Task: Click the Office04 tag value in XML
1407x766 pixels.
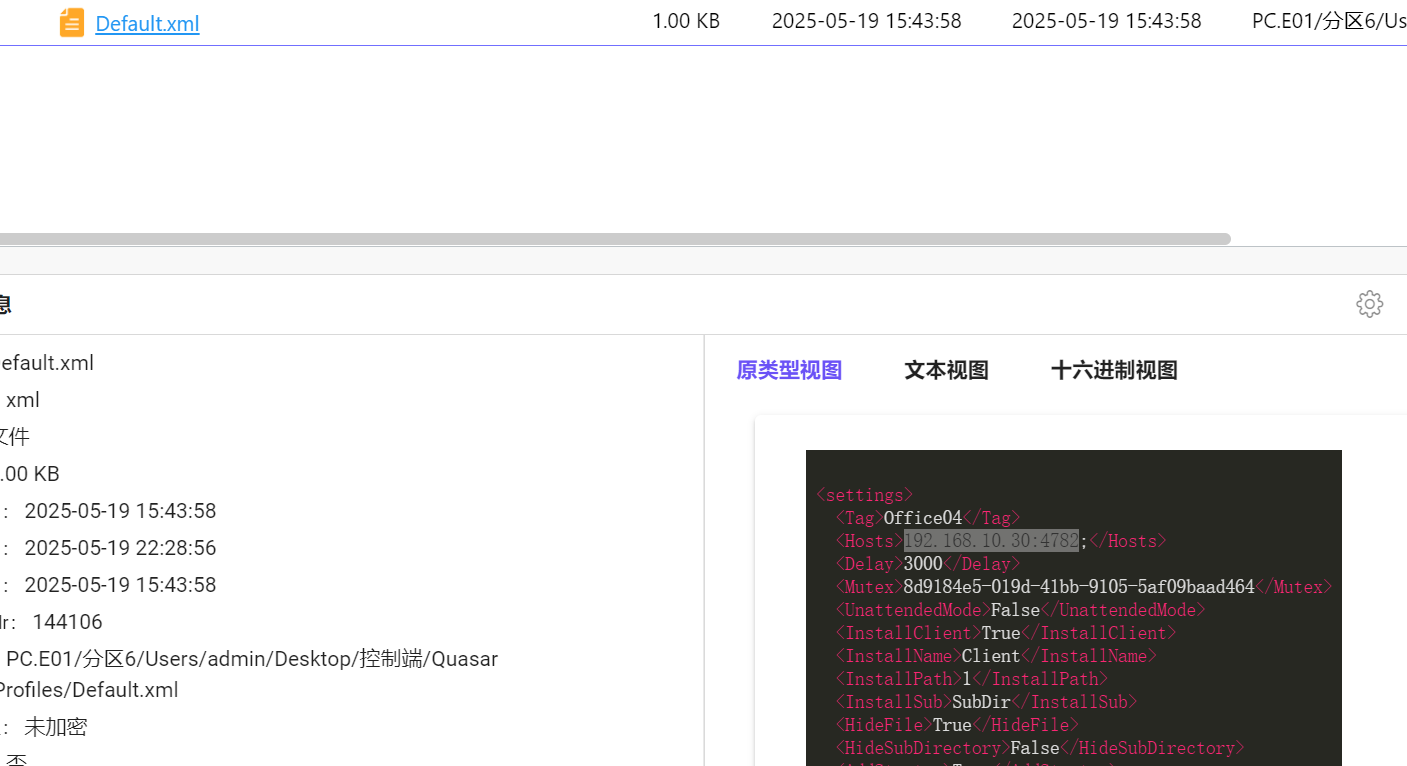Action: (x=922, y=518)
